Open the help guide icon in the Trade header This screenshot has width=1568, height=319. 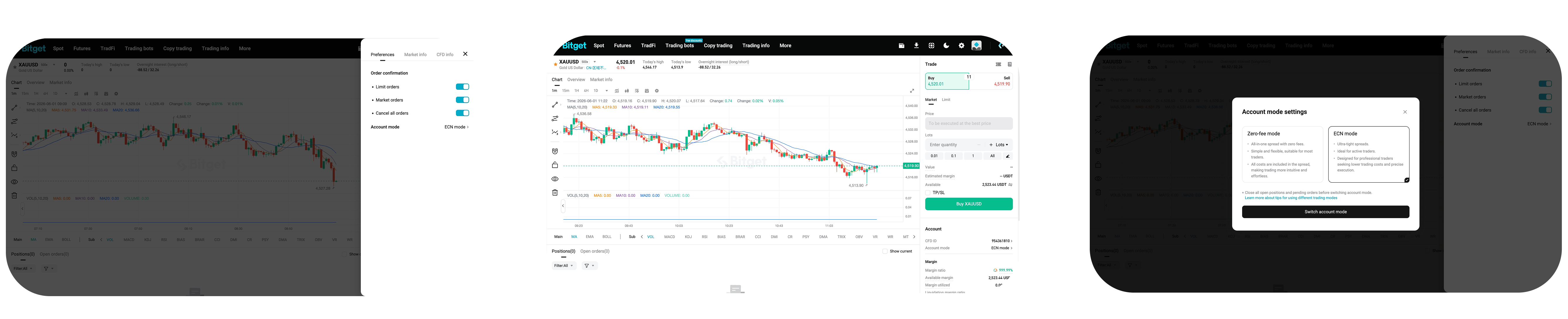coord(1010,64)
